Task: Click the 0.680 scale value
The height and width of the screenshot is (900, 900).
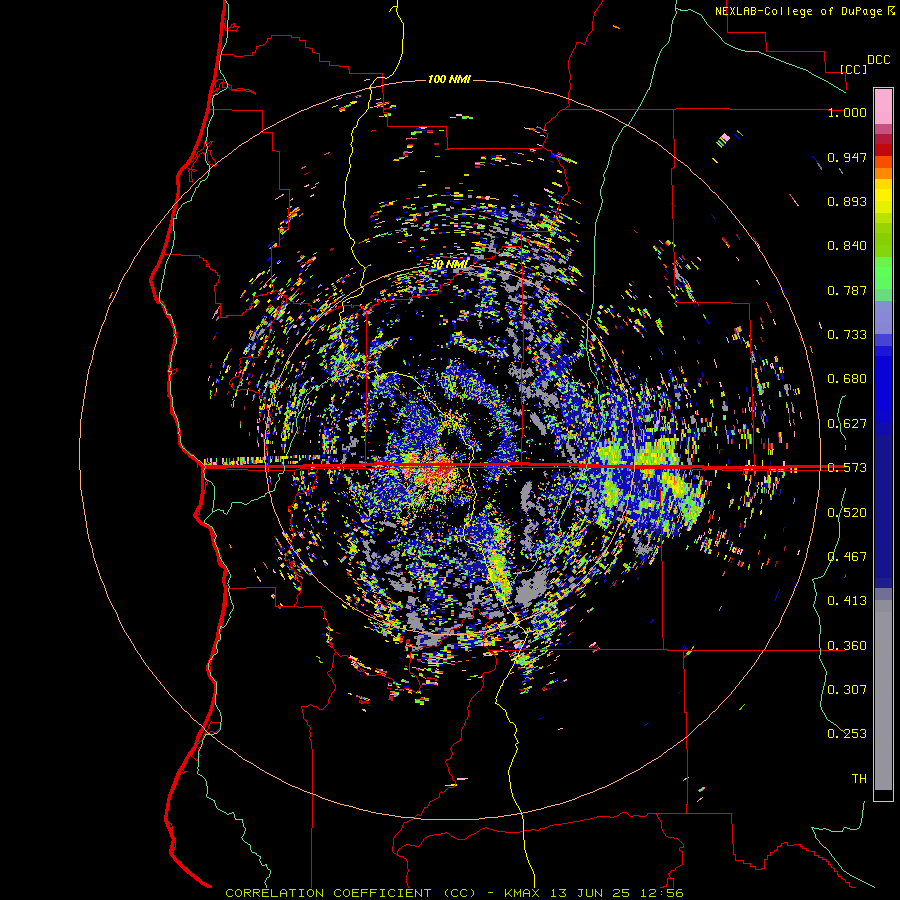Action: click(847, 379)
